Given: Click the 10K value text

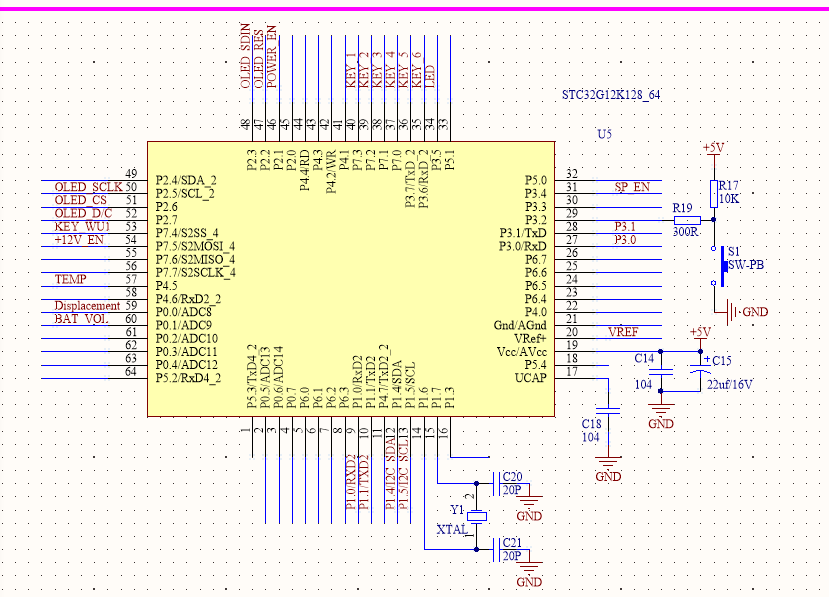Looking at the screenshot, I should pyautogui.click(x=729, y=199).
